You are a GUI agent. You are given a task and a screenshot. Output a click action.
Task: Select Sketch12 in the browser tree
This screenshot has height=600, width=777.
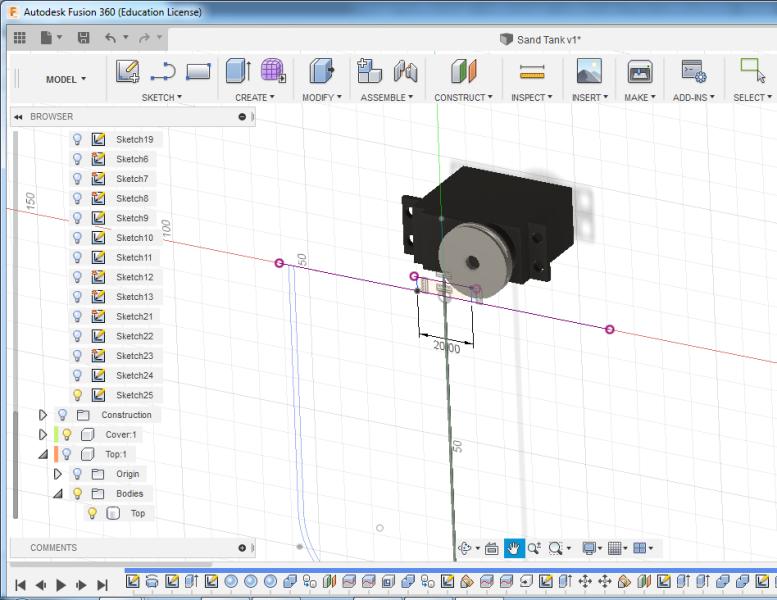(134, 277)
